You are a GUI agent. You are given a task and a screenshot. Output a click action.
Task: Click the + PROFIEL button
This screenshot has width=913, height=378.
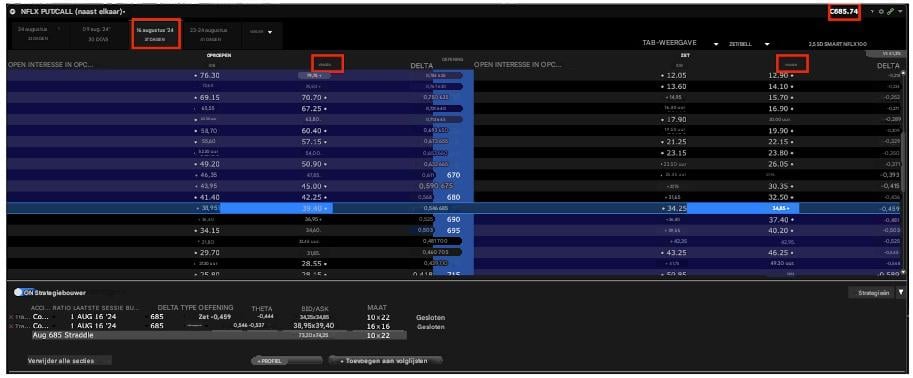coord(286,361)
